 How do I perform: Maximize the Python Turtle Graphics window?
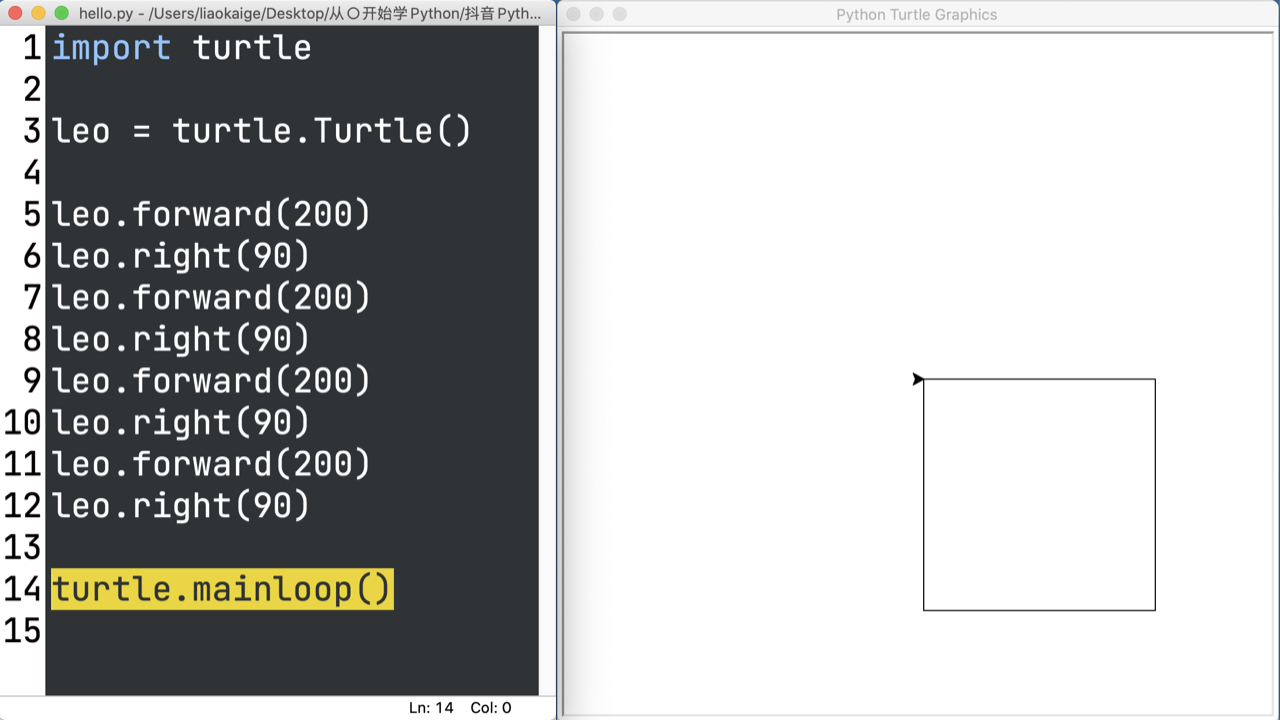619,14
